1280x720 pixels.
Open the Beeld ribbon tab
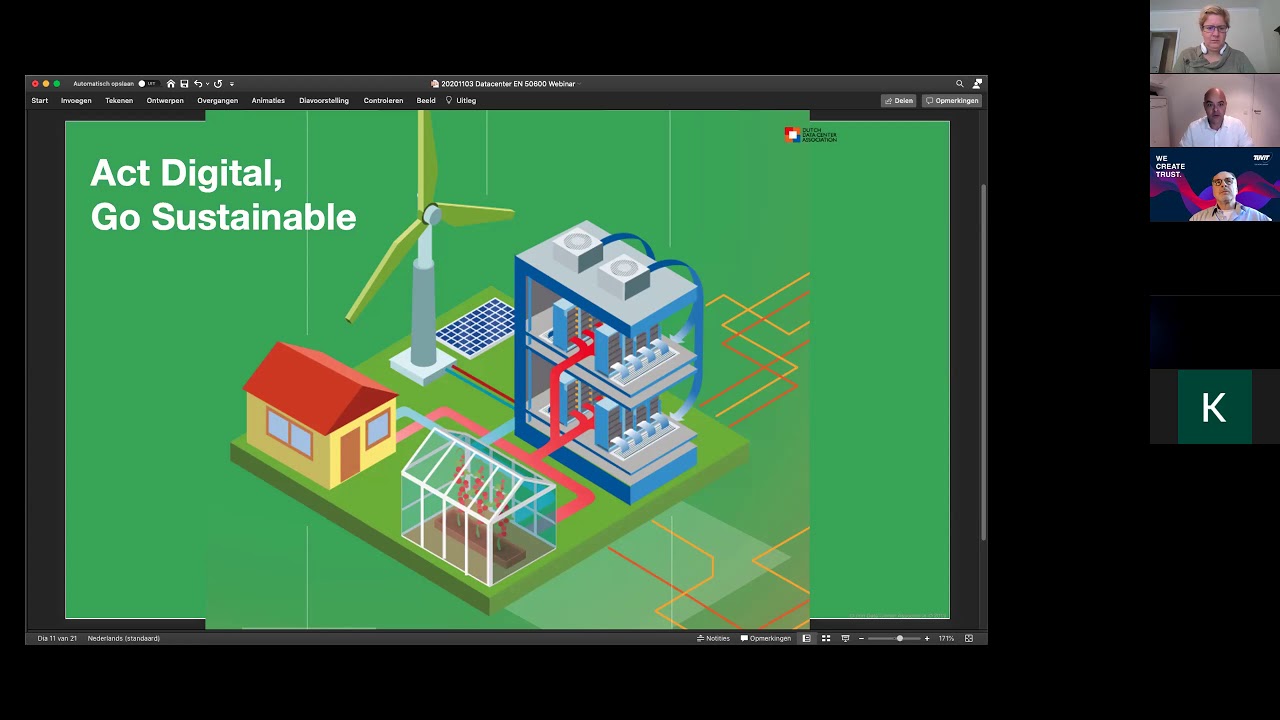click(x=426, y=101)
